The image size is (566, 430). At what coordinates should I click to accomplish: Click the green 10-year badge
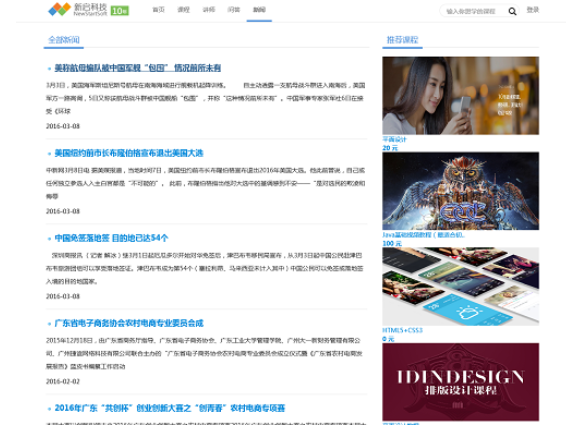(119, 11)
